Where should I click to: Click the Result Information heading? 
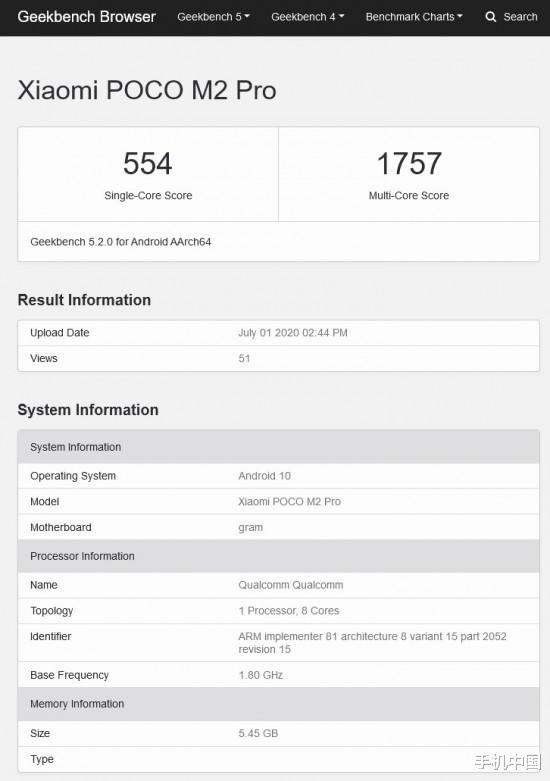[84, 300]
